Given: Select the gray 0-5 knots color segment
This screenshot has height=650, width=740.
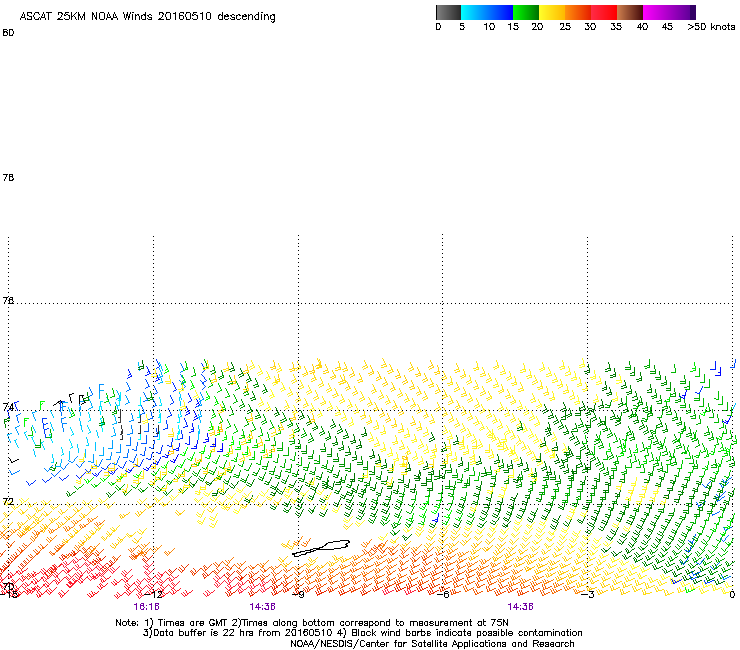Looking at the screenshot, I should [x=448, y=12].
